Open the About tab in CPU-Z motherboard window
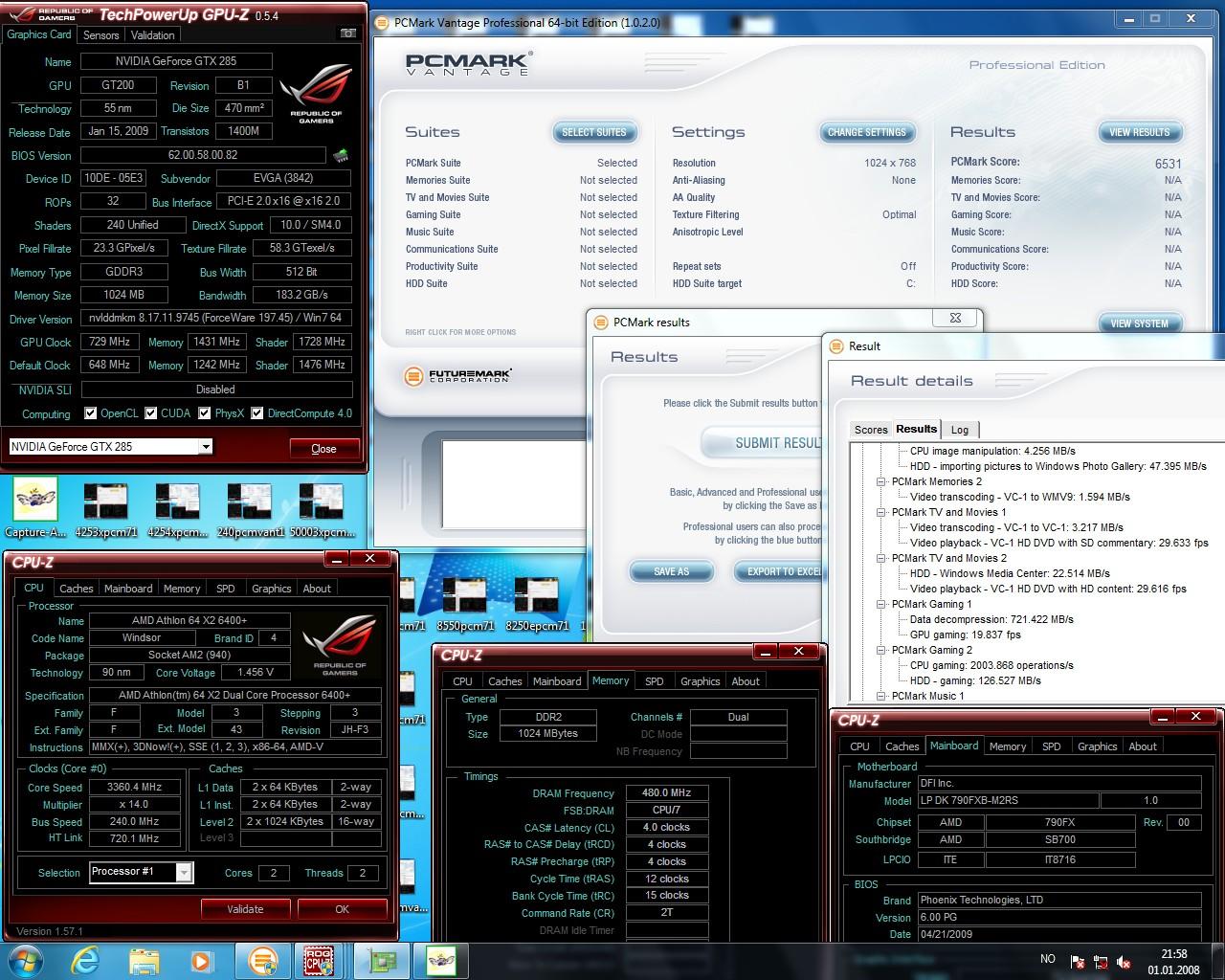This screenshot has width=1225, height=980. coord(1143,746)
